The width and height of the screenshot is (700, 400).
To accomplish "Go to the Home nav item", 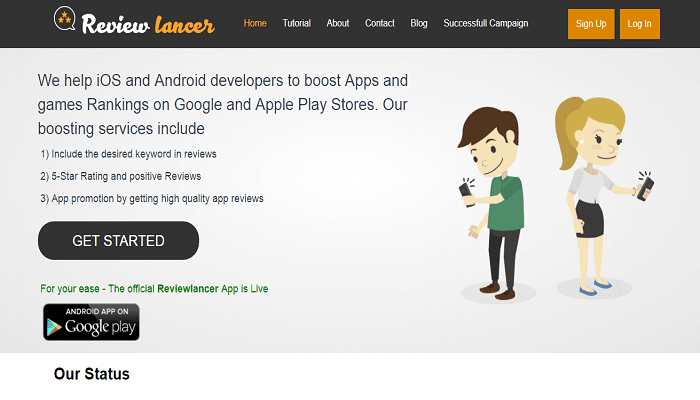I will pos(255,23).
